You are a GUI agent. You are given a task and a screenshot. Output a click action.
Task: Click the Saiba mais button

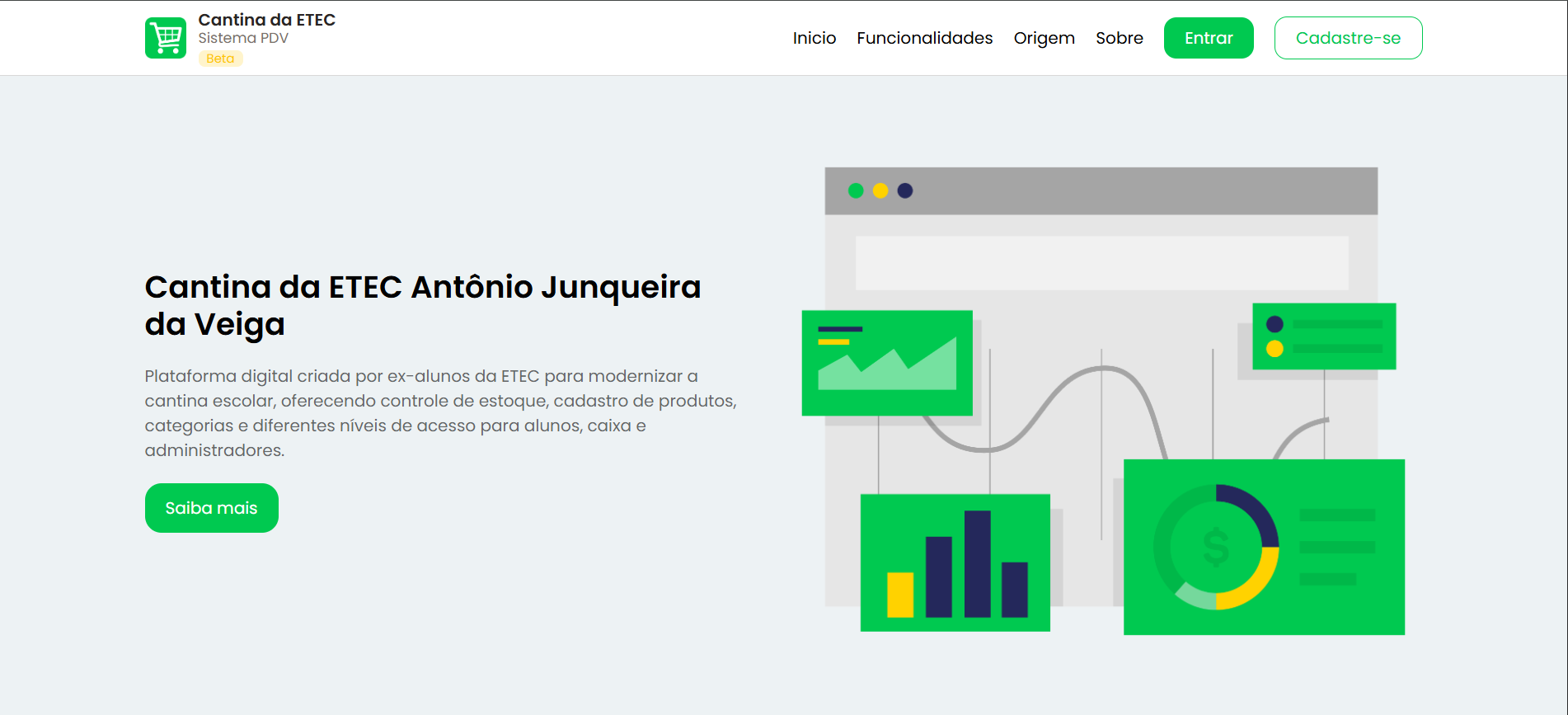coord(212,508)
